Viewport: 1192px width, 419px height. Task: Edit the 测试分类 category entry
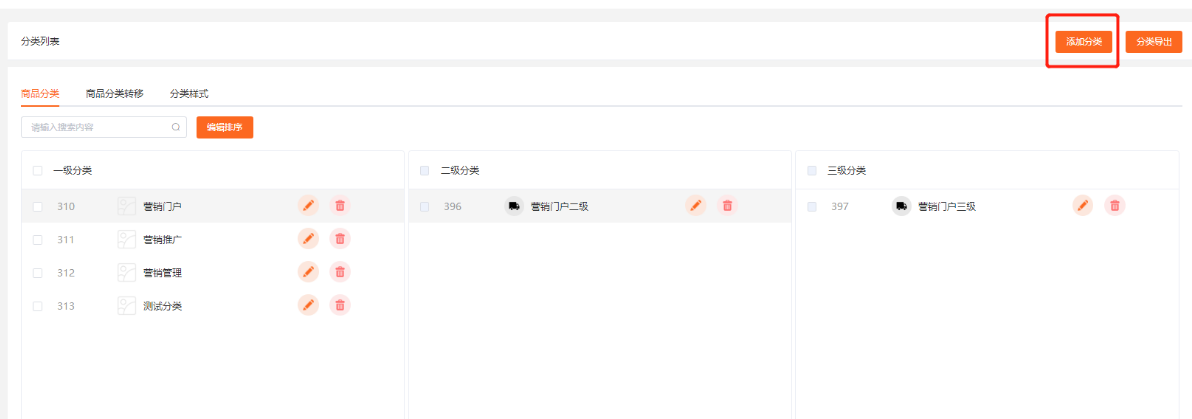click(x=308, y=305)
